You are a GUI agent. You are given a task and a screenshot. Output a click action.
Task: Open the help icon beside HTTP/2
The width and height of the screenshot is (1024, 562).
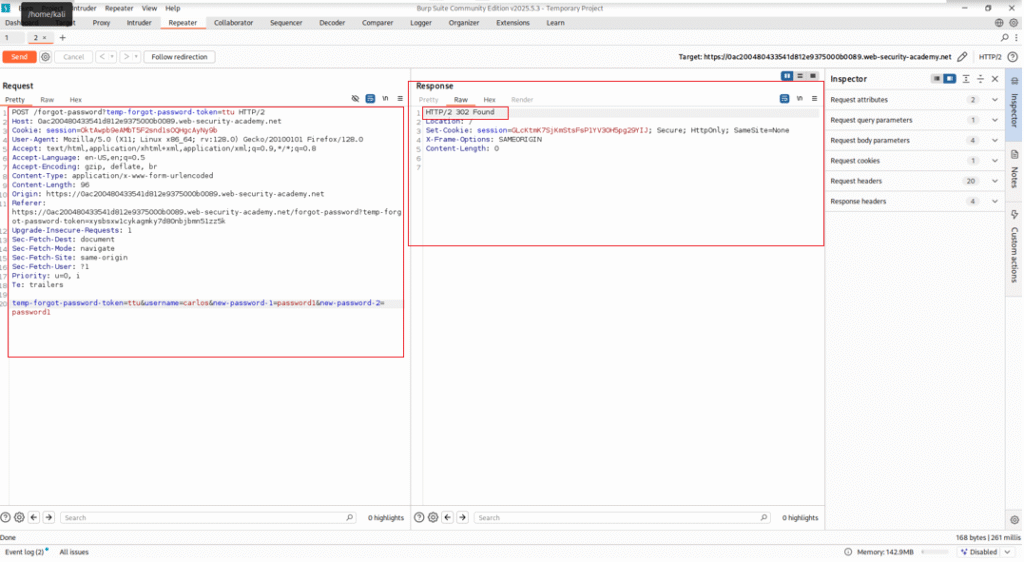coord(1012,57)
